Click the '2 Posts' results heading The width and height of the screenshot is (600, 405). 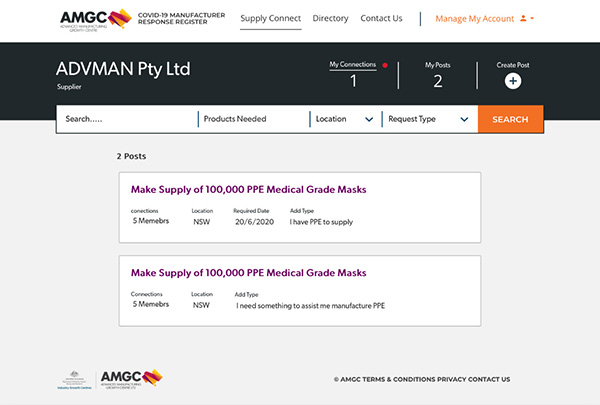(x=131, y=156)
